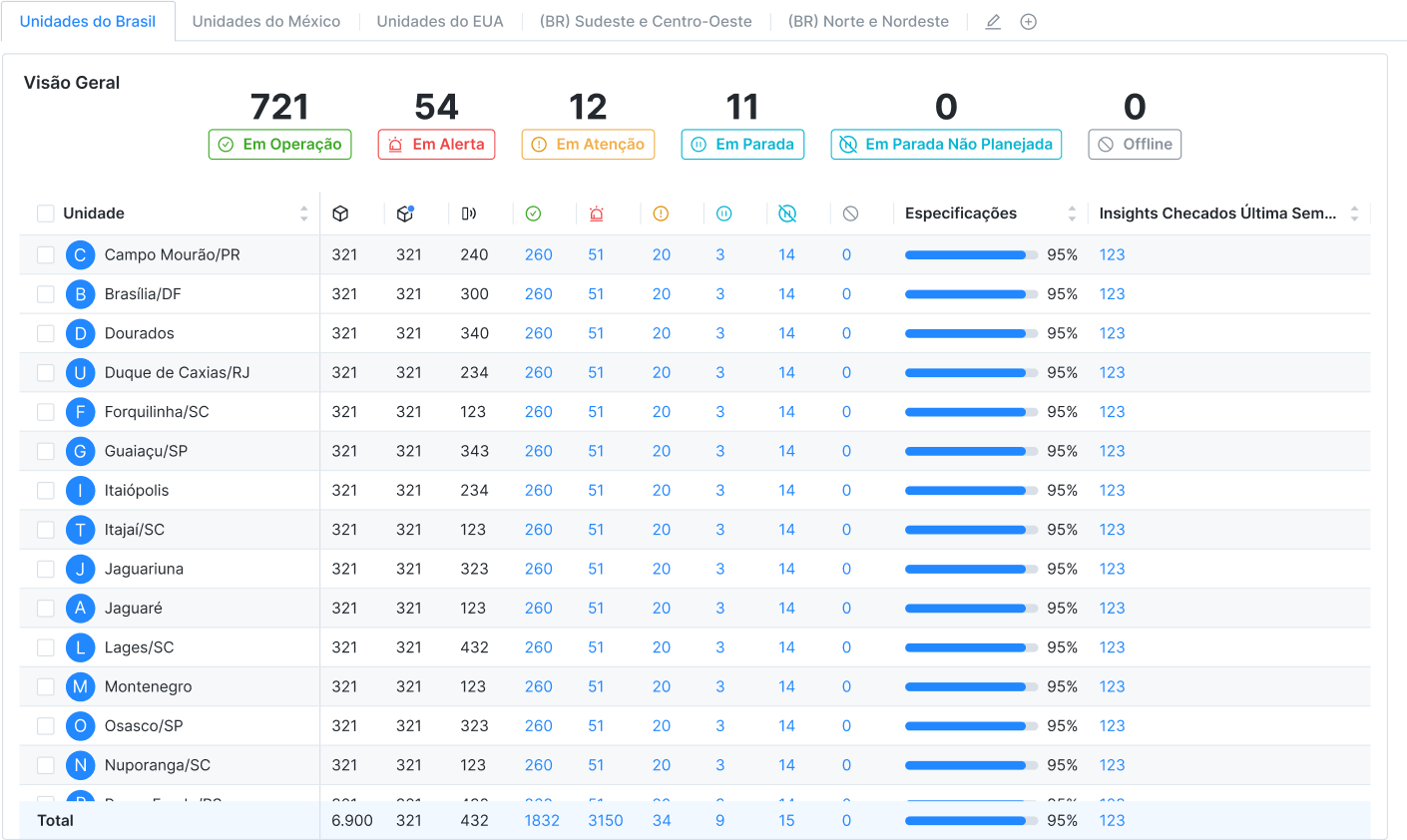Check the Campo Mourão/PR row checkbox
Viewport: 1407px width, 840px height.
(x=46, y=255)
